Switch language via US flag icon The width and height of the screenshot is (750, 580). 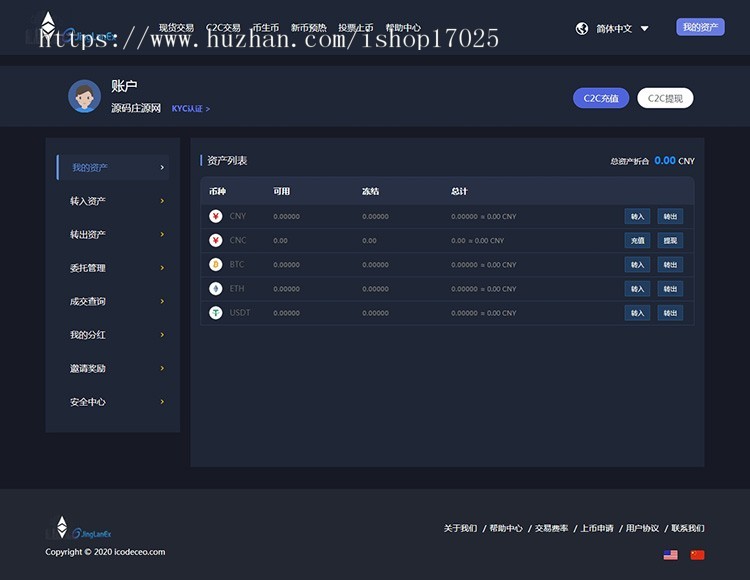(x=671, y=555)
